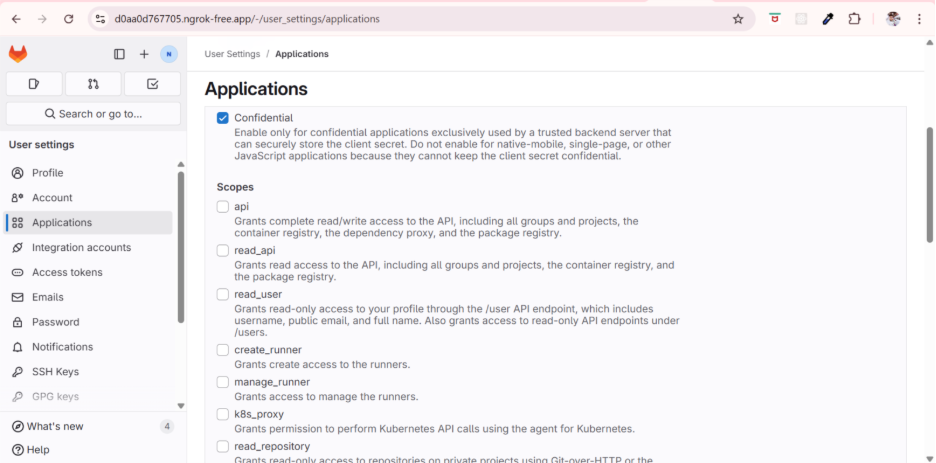The image size is (936, 463).
Task: Open the What's new link
Action: [x=55, y=426]
